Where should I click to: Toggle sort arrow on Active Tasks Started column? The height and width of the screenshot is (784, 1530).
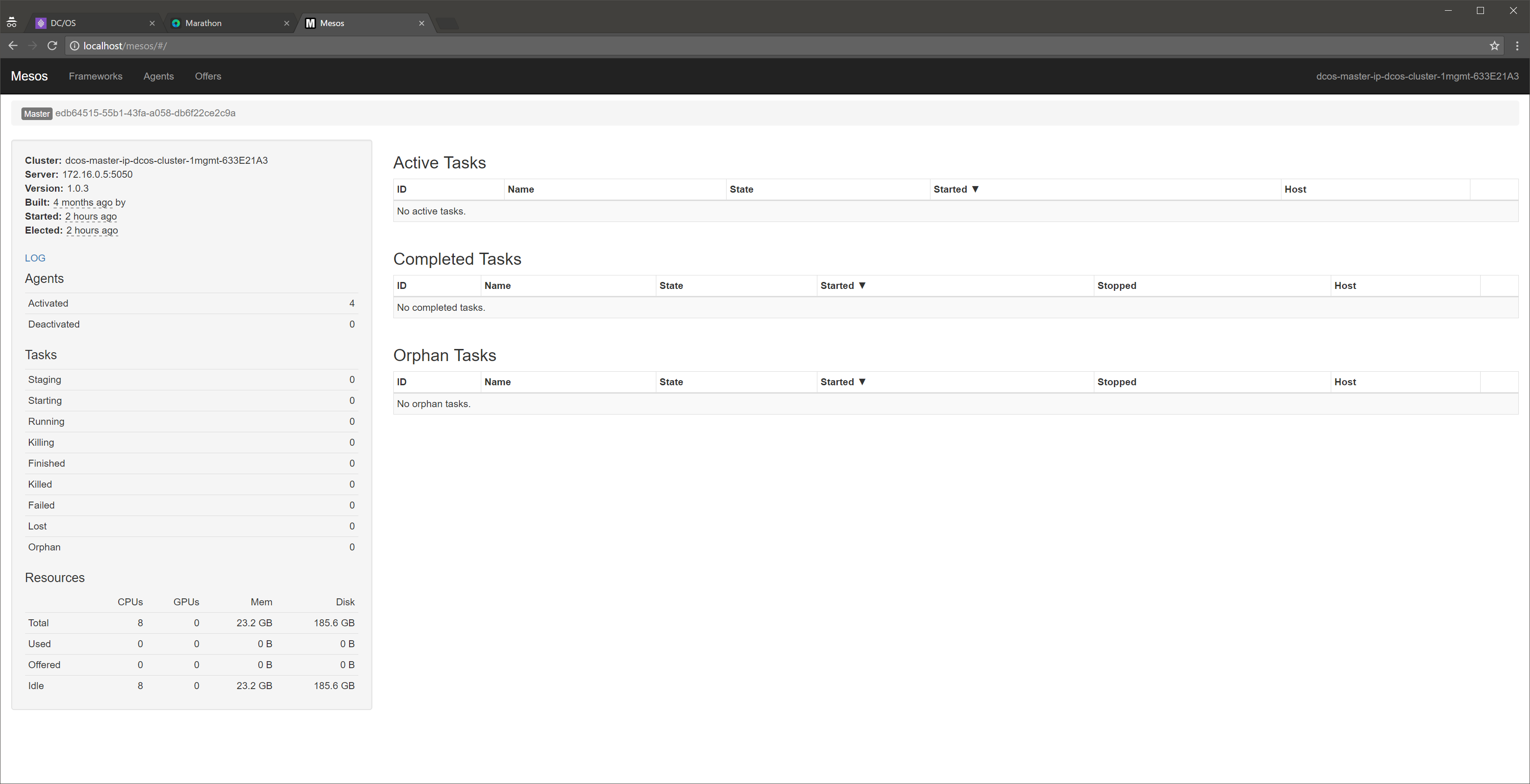(975, 189)
